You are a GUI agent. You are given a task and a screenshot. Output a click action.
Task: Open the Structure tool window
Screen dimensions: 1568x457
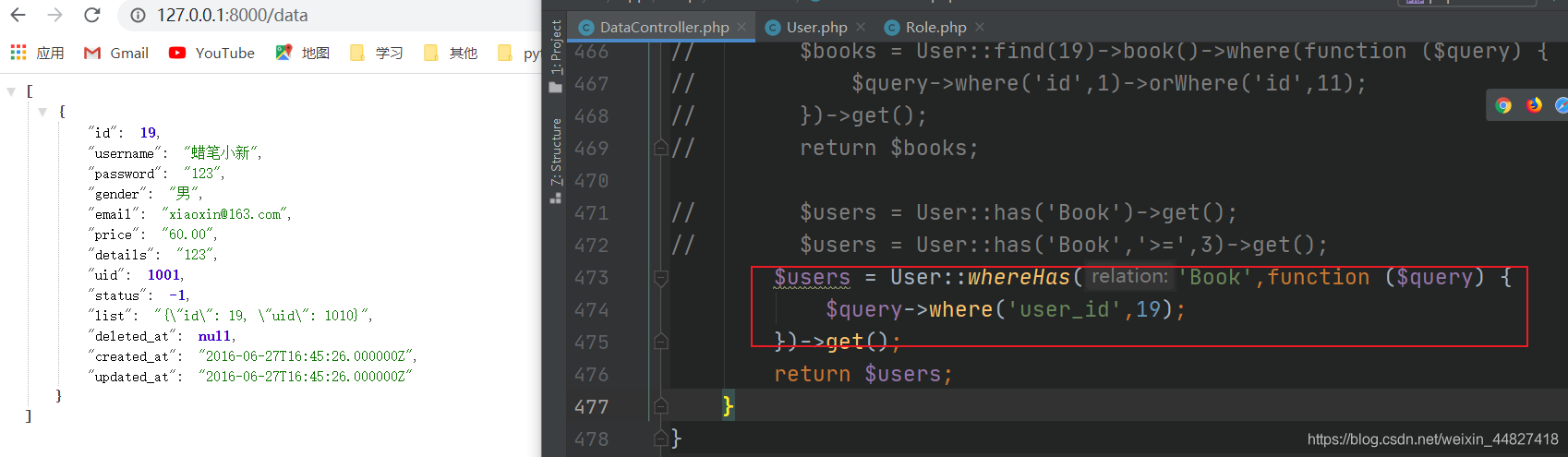coord(556,159)
